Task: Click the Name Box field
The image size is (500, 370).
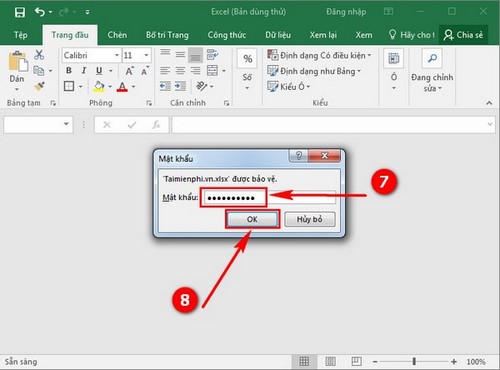Action: pyautogui.click(x=38, y=125)
